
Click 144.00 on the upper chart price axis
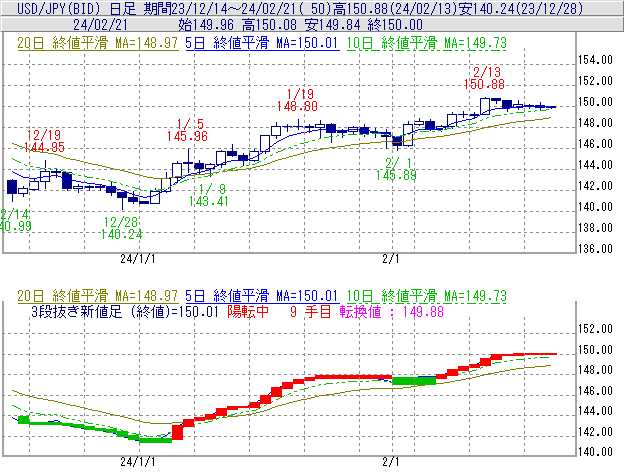pyautogui.click(x=595, y=165)
